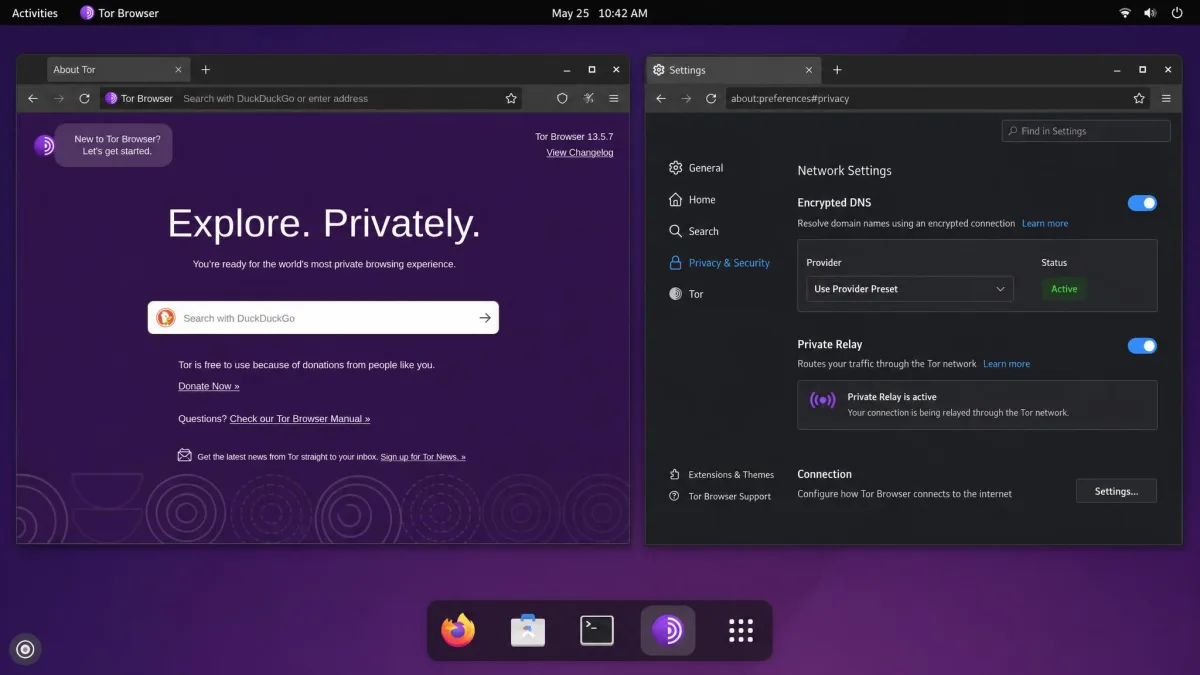Open the clock showing May 25 10:42 AM
1200x675 pixels.
tap(600, 13)
